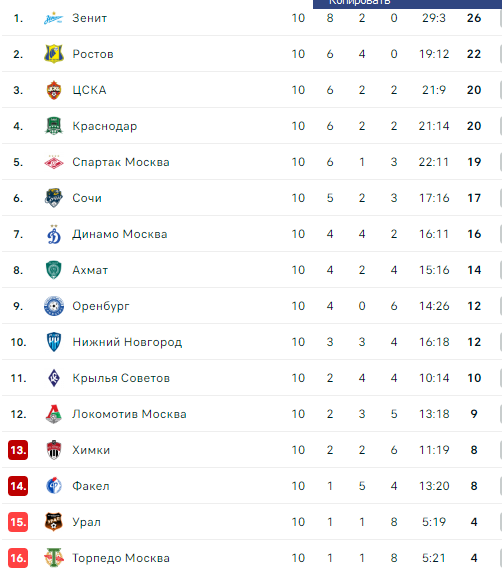Click the Torpedo Moscow crest
This screenshot has width=502, height=572.
pos(54,558)
